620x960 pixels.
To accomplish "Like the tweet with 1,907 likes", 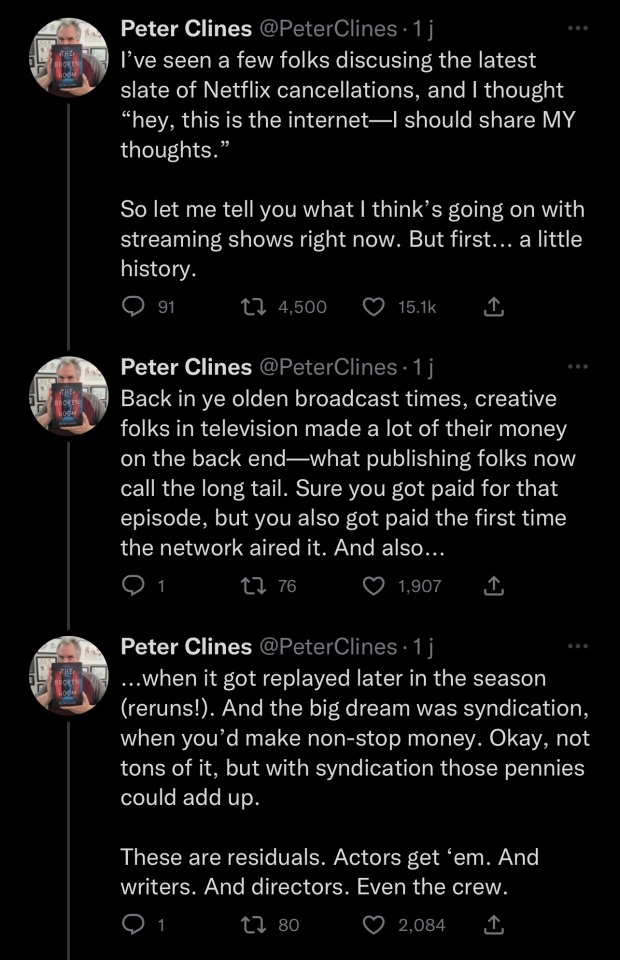I will coord(373,586).
